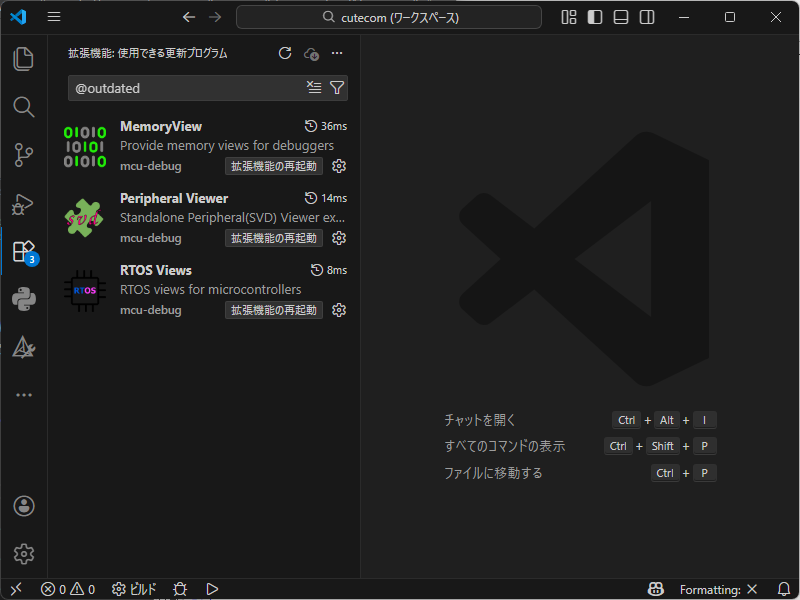The image size is (800, 600).
Task: Click すべてのコマンドの表示 hint text
Action: tap(505, 446)
